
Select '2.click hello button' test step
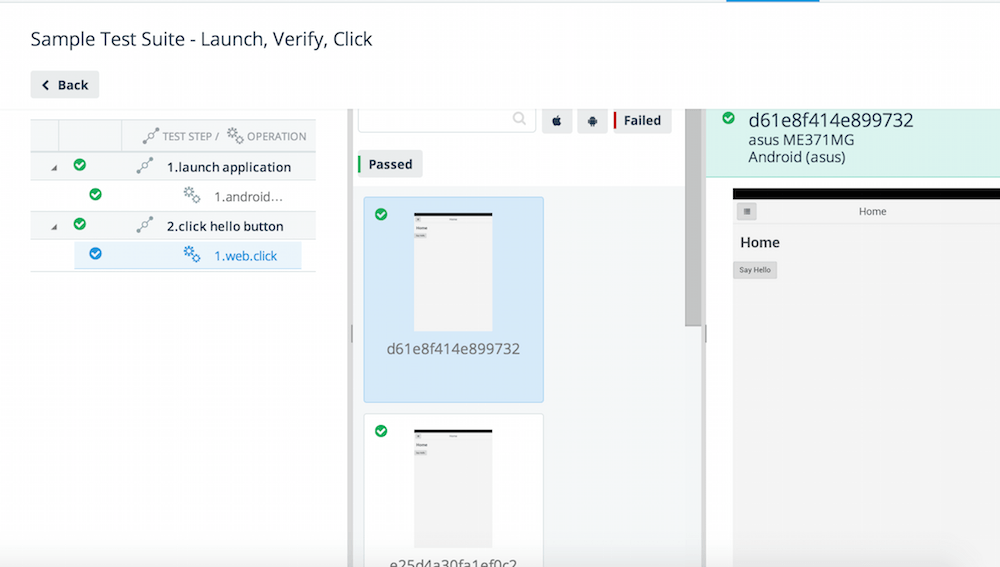[x=173, y=226]
